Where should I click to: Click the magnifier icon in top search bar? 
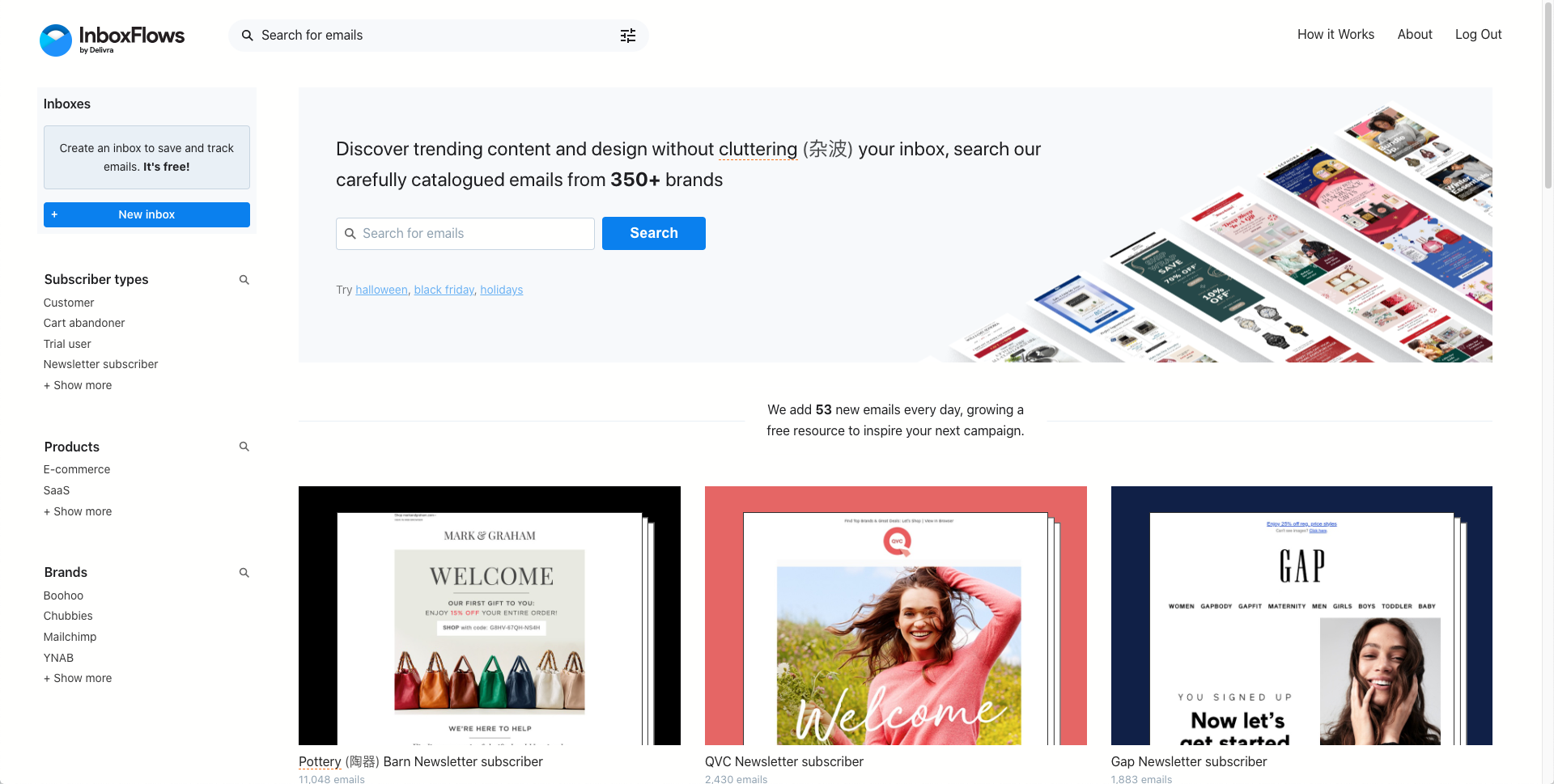pos(248,36)
